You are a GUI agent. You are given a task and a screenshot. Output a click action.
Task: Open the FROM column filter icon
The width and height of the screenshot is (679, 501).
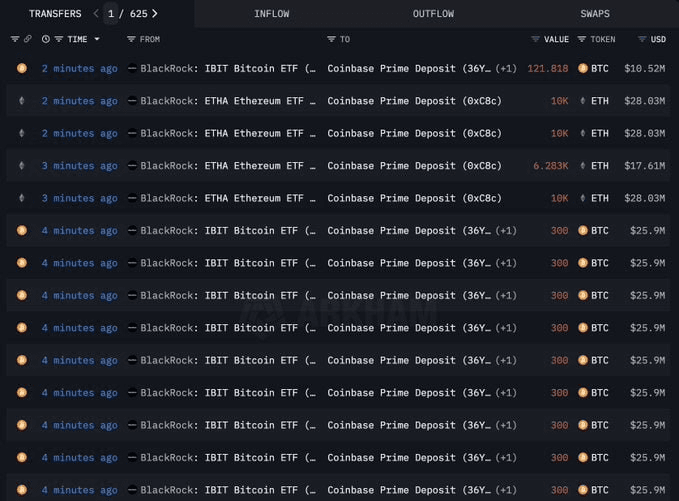click(131, 39)
